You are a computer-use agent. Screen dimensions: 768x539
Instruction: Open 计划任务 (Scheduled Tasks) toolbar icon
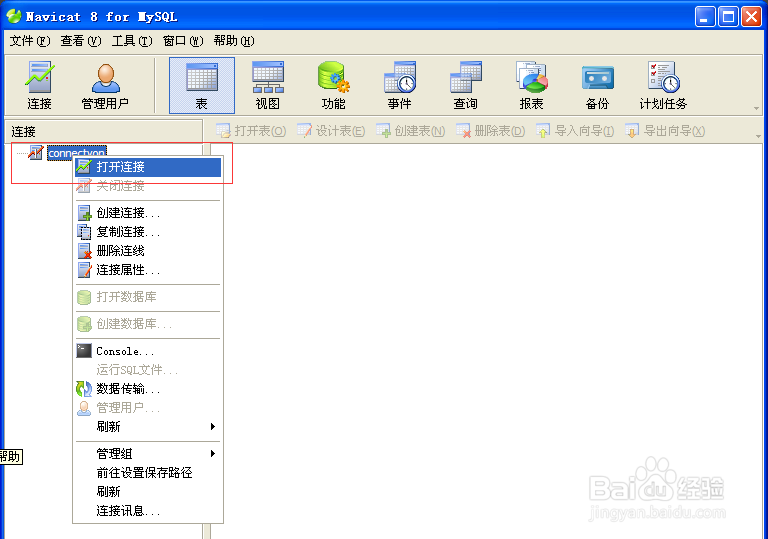pos(663,86)
